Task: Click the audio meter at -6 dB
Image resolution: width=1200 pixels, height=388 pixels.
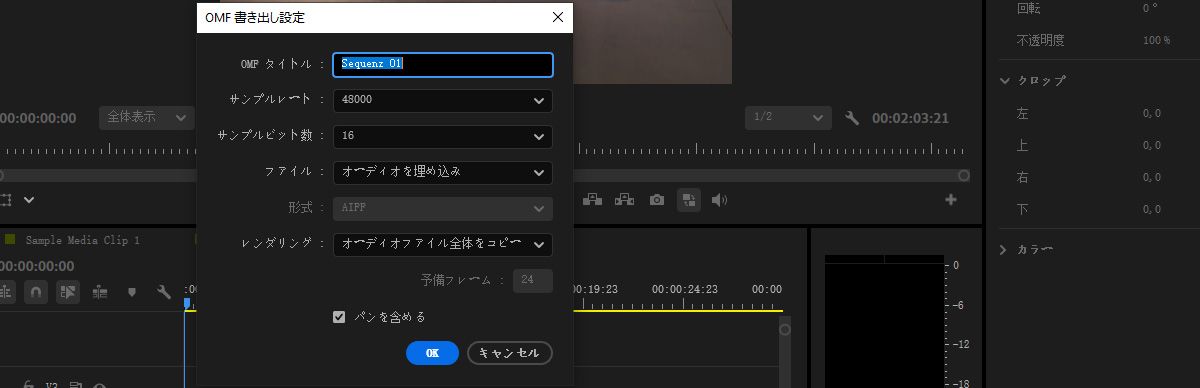Action: pyautogui.click(x=956, y=306)
